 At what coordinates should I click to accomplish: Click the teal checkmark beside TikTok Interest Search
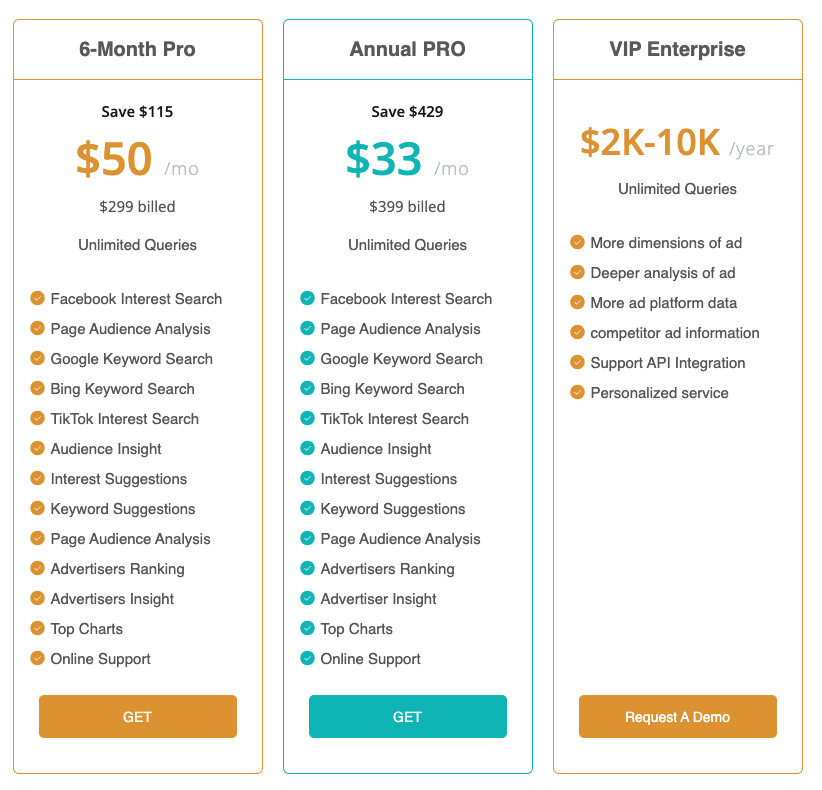(308, 418)
